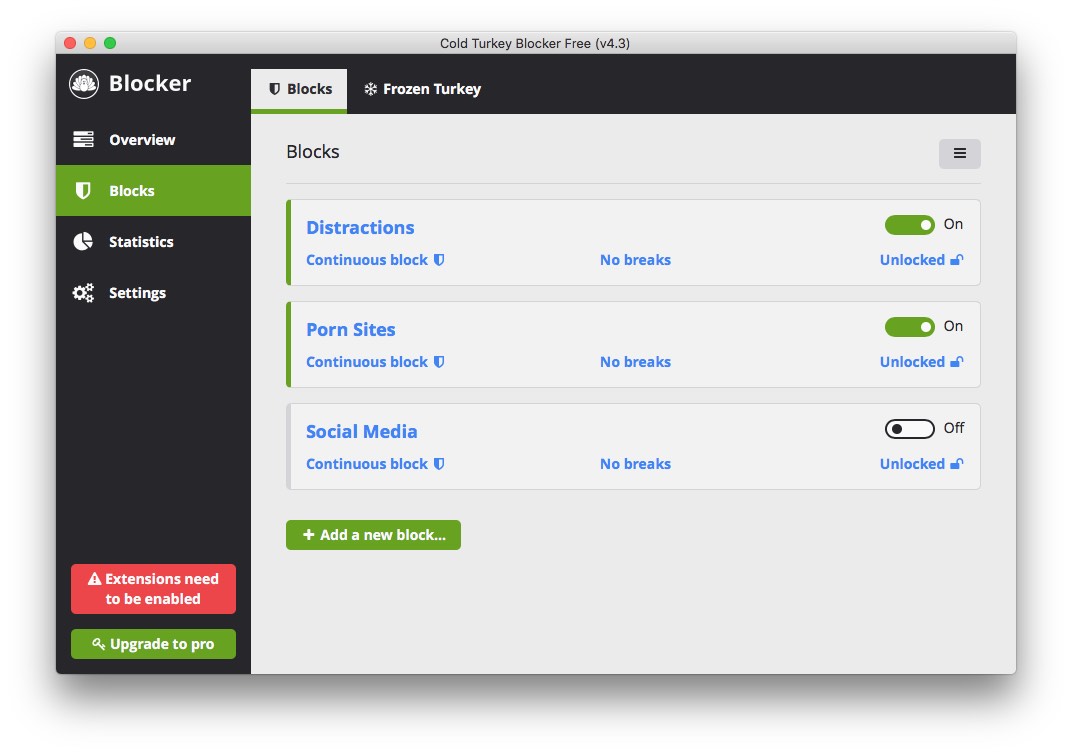Open the hamburger menu above the blocks list
Screen dimensions: 1072x754
tap(959, 153)
